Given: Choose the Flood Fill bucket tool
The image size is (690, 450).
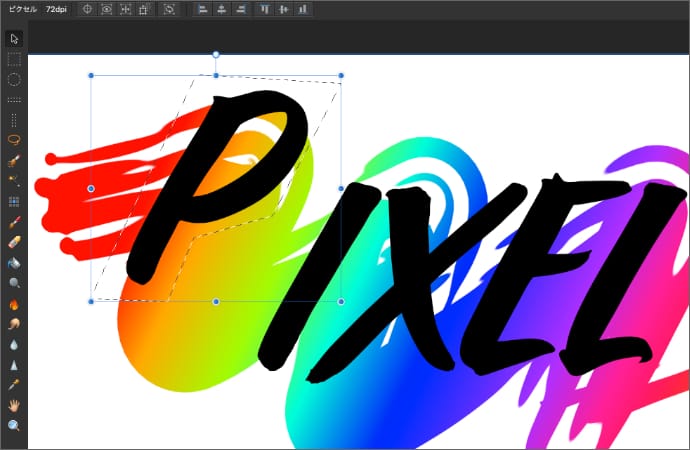Looking at the screenshot, I should click(x=14, y=263).
